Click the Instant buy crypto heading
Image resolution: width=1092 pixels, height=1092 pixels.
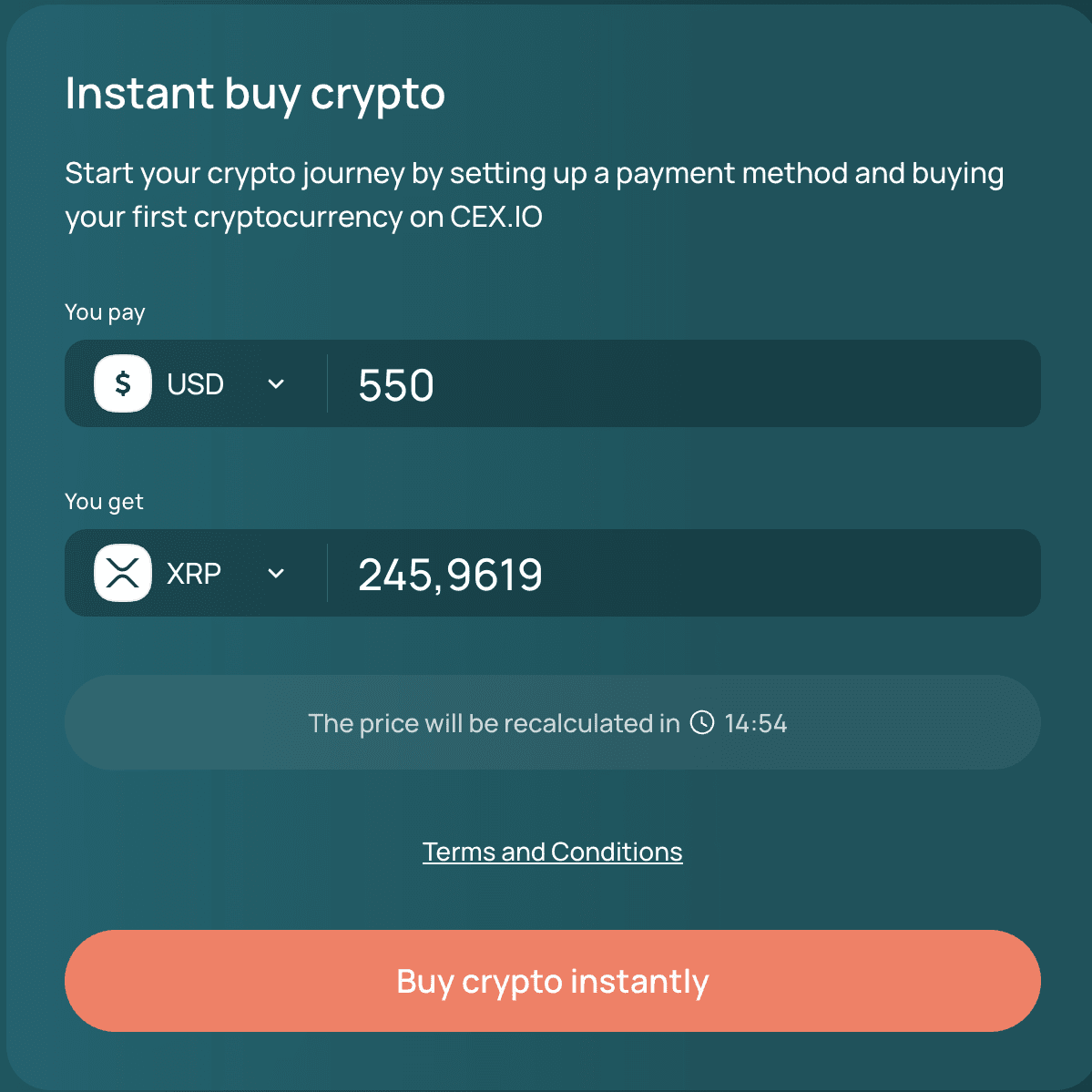pyautogui.click(x=255, y=93)
